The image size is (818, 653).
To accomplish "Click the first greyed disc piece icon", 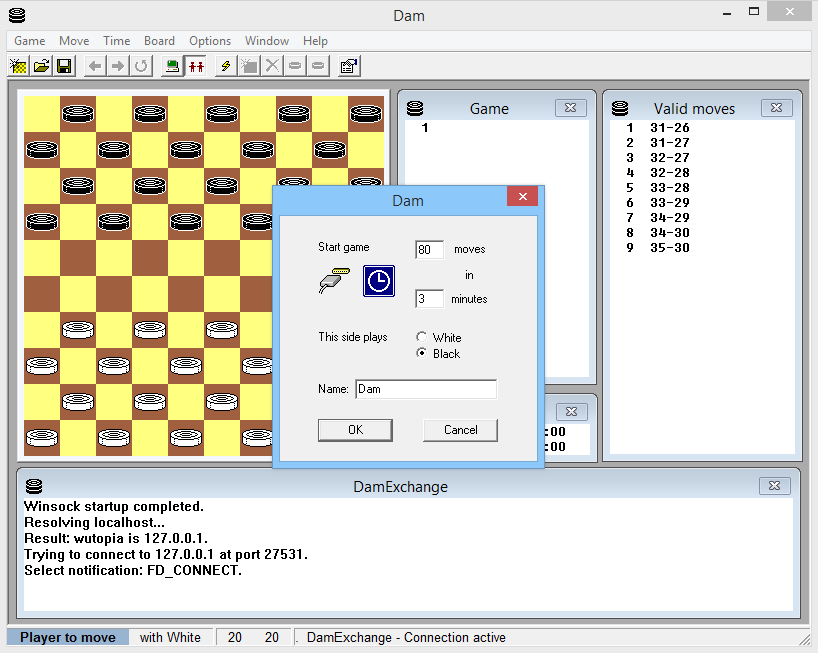I will coord(295,66).
